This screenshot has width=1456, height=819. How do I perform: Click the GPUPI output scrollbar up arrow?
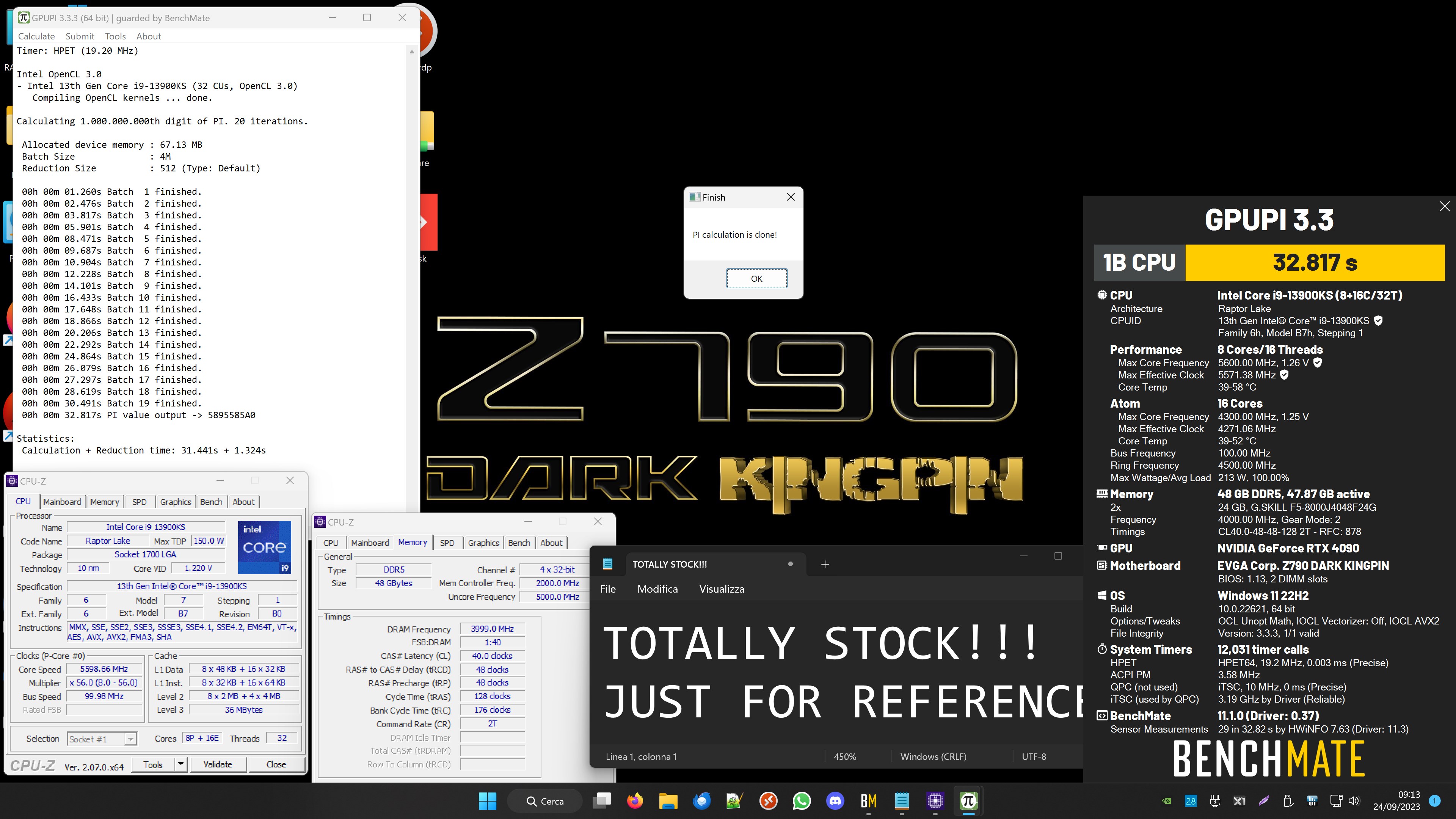[x=411, y=52]
